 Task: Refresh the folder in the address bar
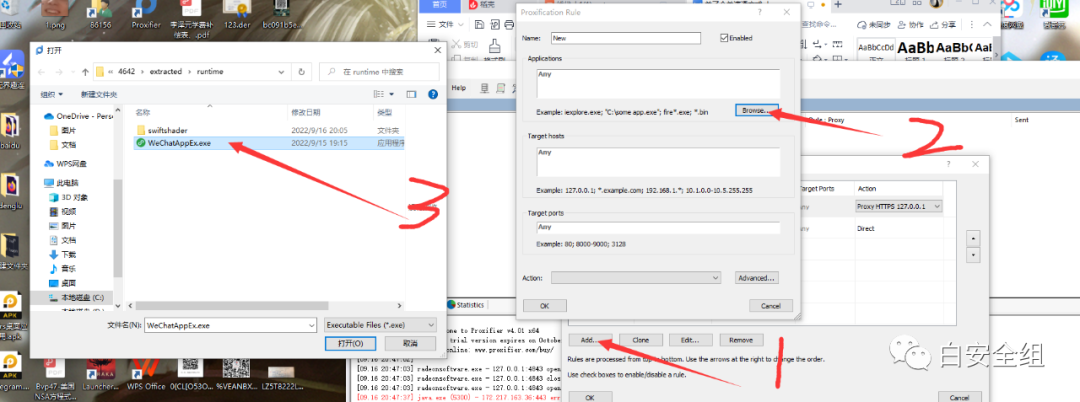(301, 72)
